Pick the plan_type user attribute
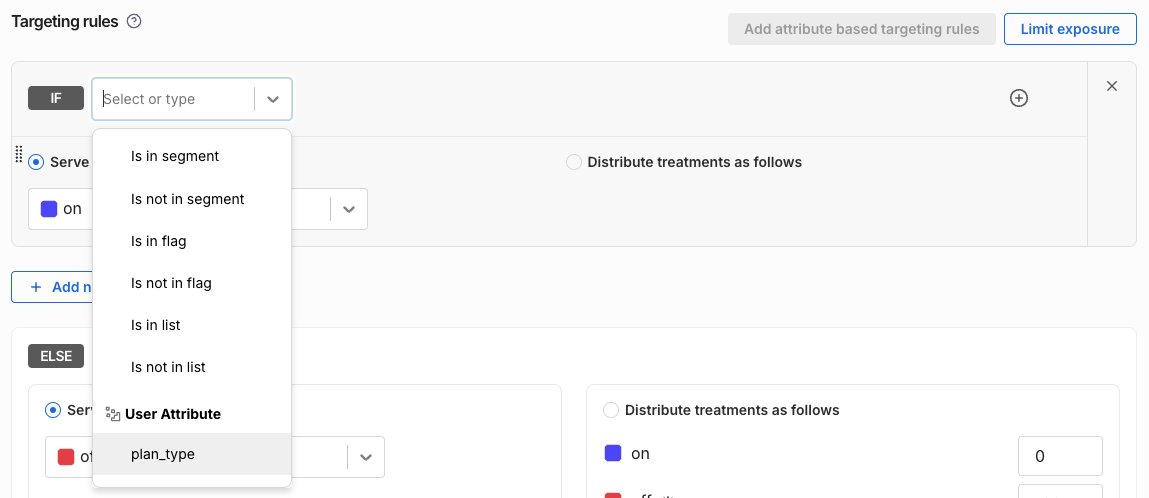This screenshot has width=1149, height=498. [x=163, y=454]
